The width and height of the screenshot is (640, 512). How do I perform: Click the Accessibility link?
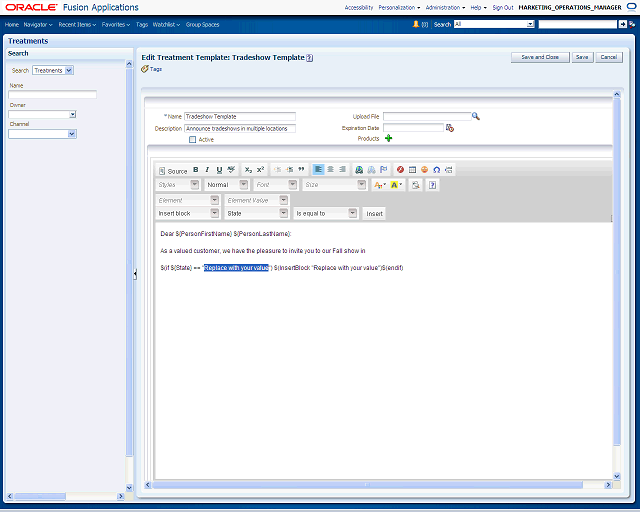(359, 8)
